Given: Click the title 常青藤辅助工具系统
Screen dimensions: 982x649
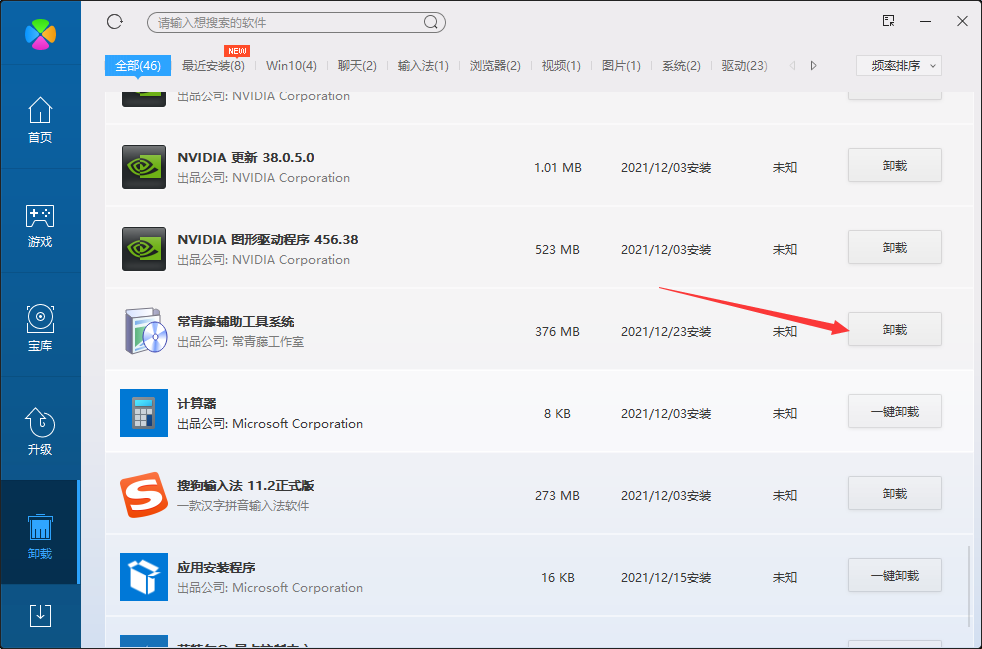Looking at the screenshot, I should tap(235, 321).
